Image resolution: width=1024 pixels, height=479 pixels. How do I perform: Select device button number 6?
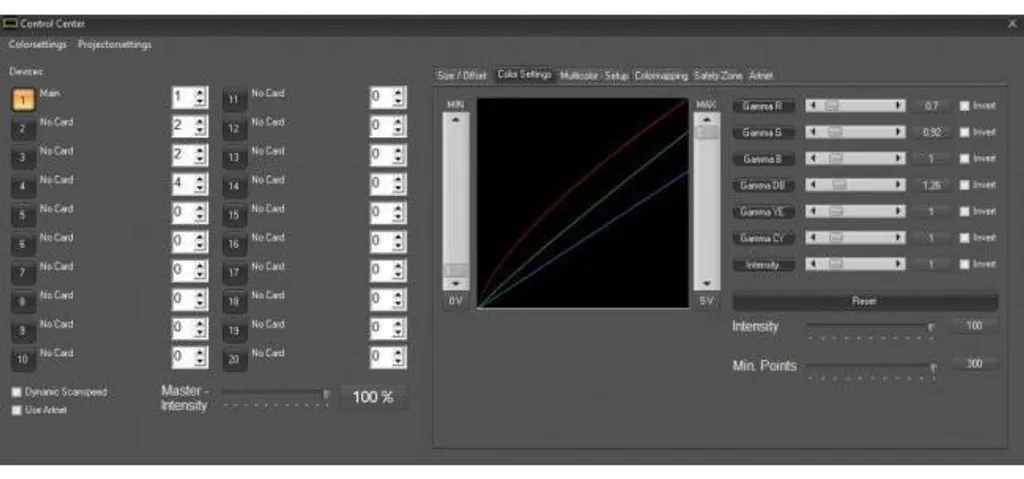click(x=24, y=244)
